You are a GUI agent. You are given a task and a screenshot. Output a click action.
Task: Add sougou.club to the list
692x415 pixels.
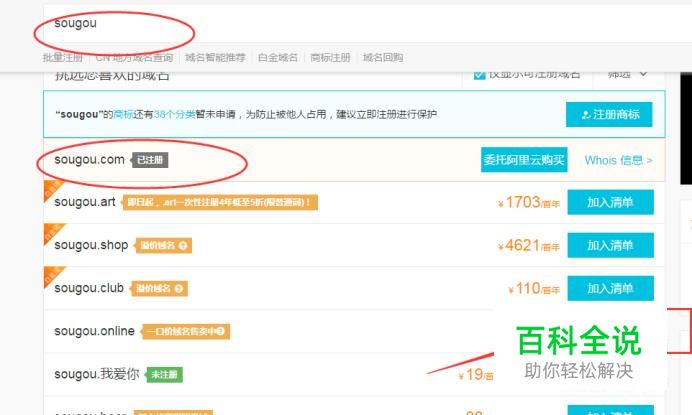click(x=610, y=288)
